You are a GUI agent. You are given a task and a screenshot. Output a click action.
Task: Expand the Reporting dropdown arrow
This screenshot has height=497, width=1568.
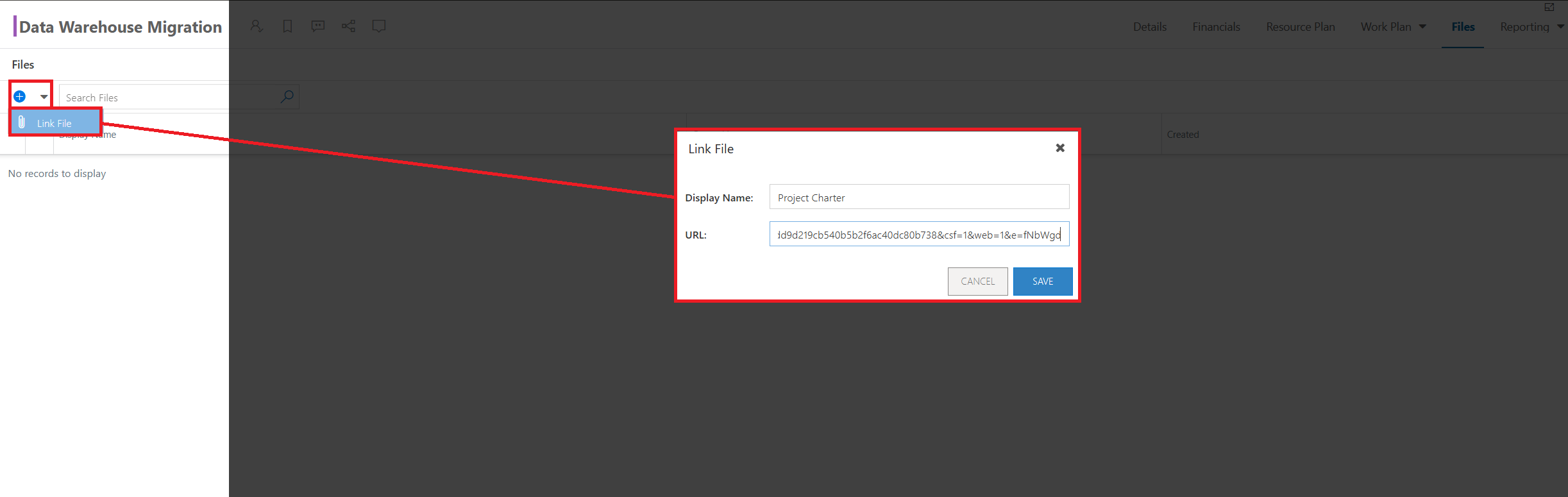[x=1560, y=27]
